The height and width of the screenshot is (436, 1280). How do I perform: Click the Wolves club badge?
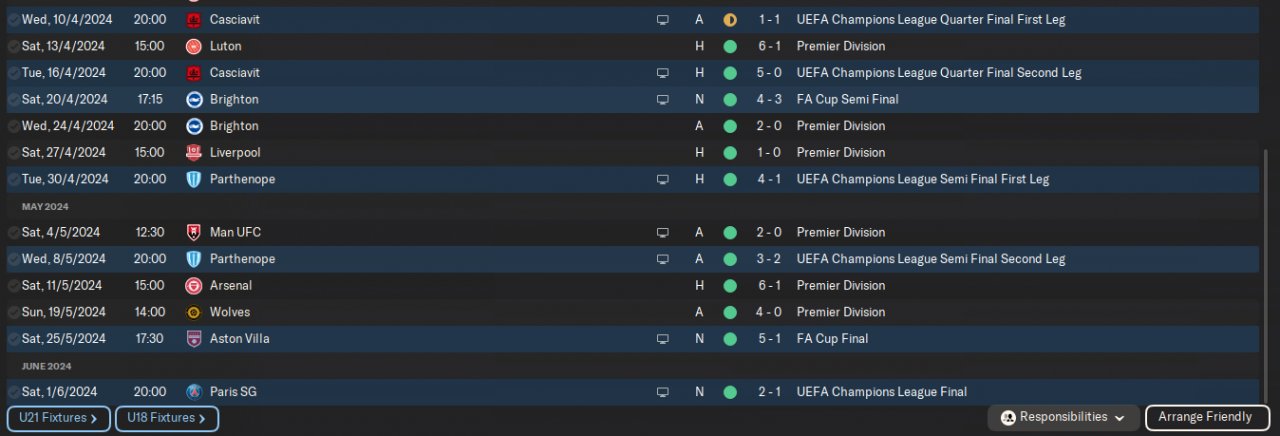194,312
